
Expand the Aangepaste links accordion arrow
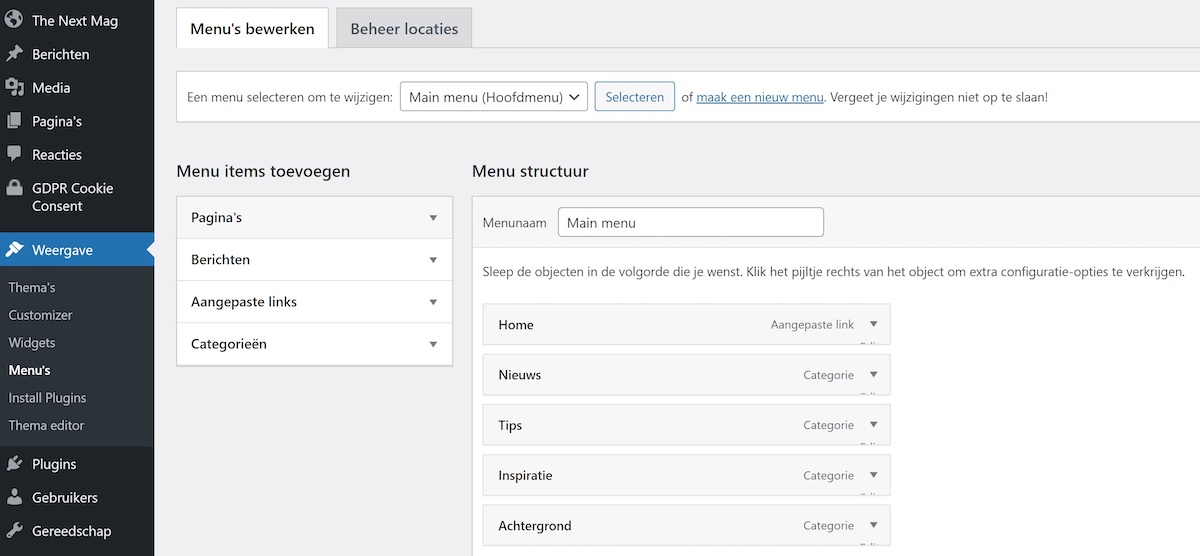pos(433,302)
